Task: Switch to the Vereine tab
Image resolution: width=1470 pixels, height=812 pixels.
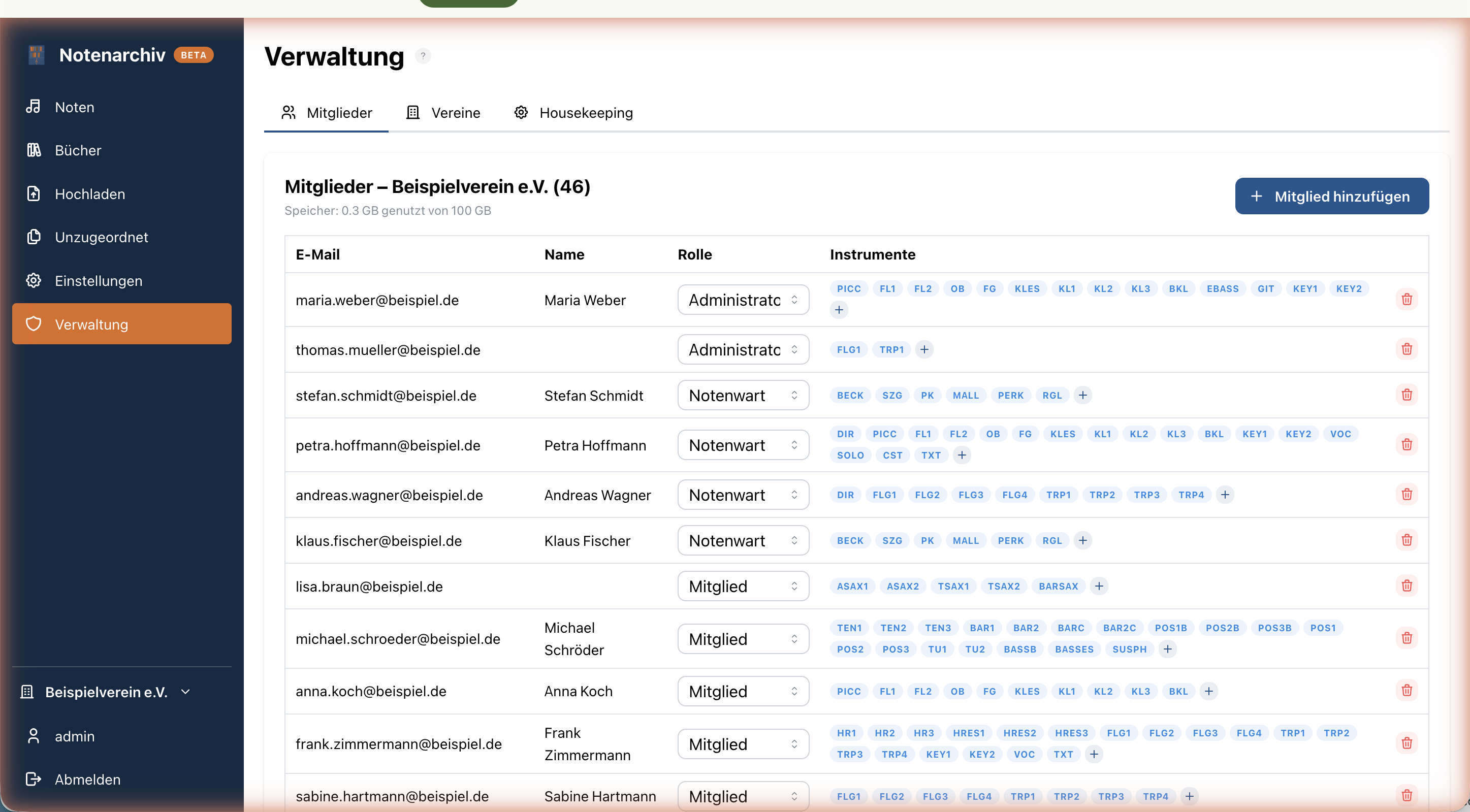Action: 455,113
